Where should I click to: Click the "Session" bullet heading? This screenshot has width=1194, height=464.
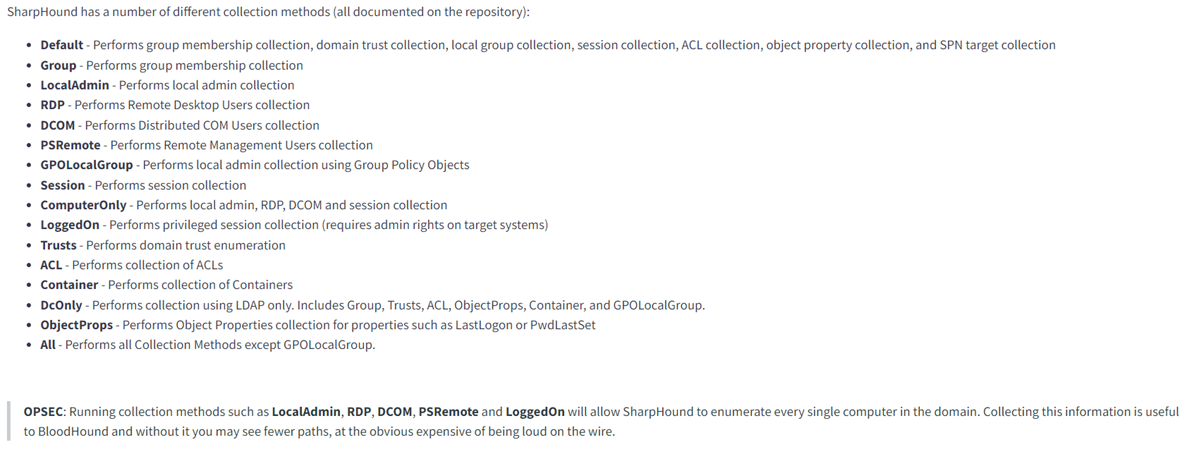62,185
